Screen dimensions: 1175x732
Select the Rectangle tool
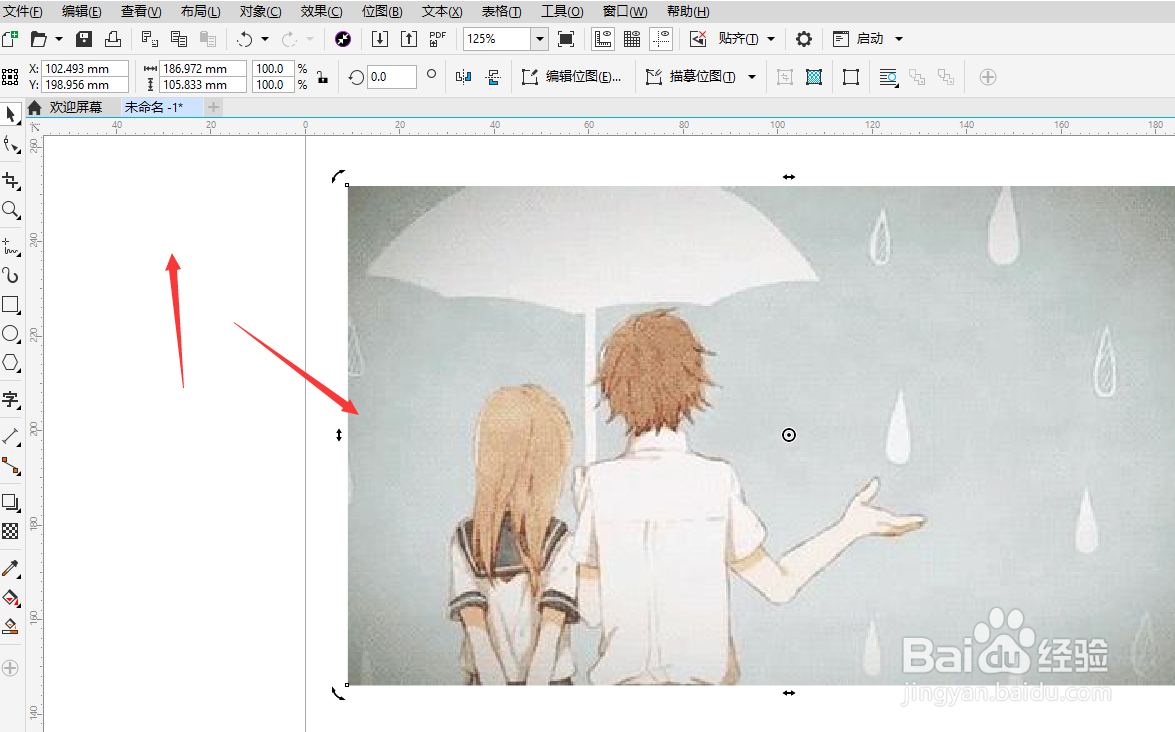click(x=10, y=304)
